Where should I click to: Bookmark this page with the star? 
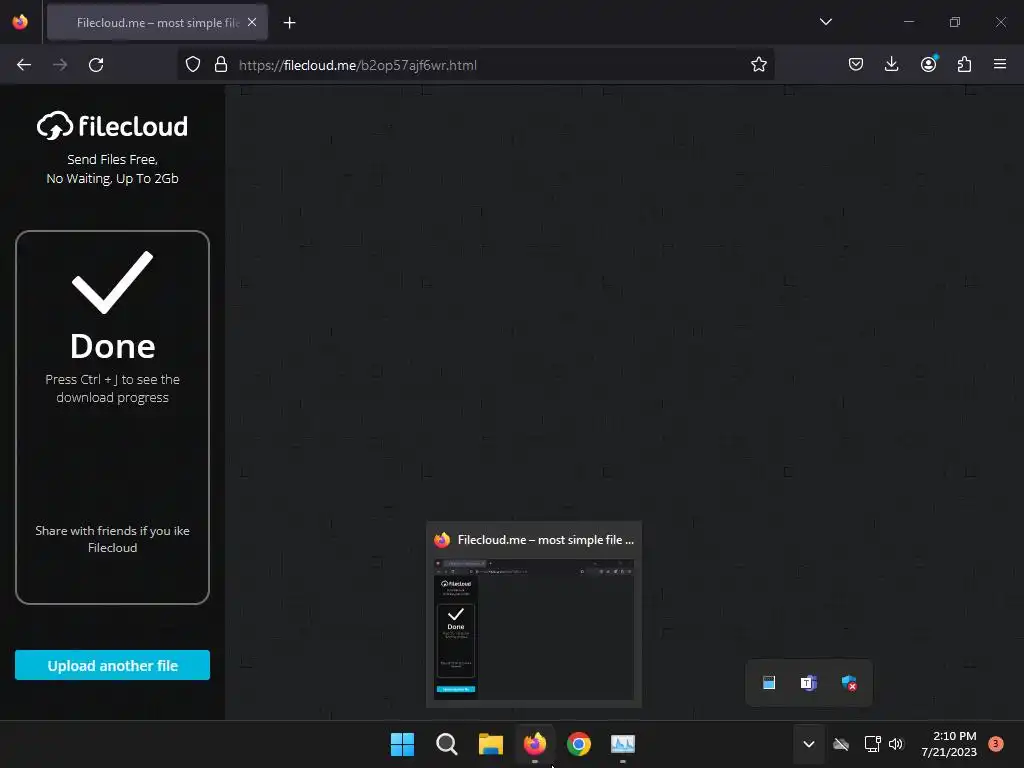click(758, 65)
